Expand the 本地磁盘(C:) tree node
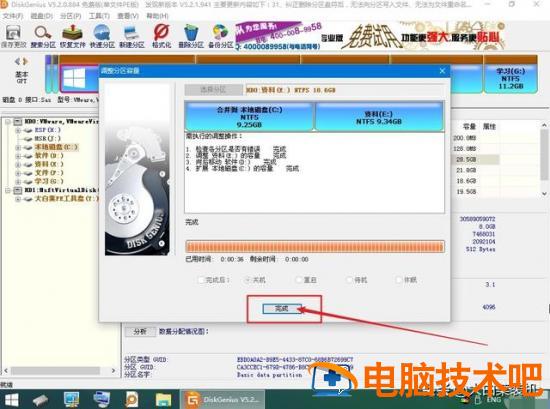The image size is (550, 409). pyautogui.click(x=18, y=147)
